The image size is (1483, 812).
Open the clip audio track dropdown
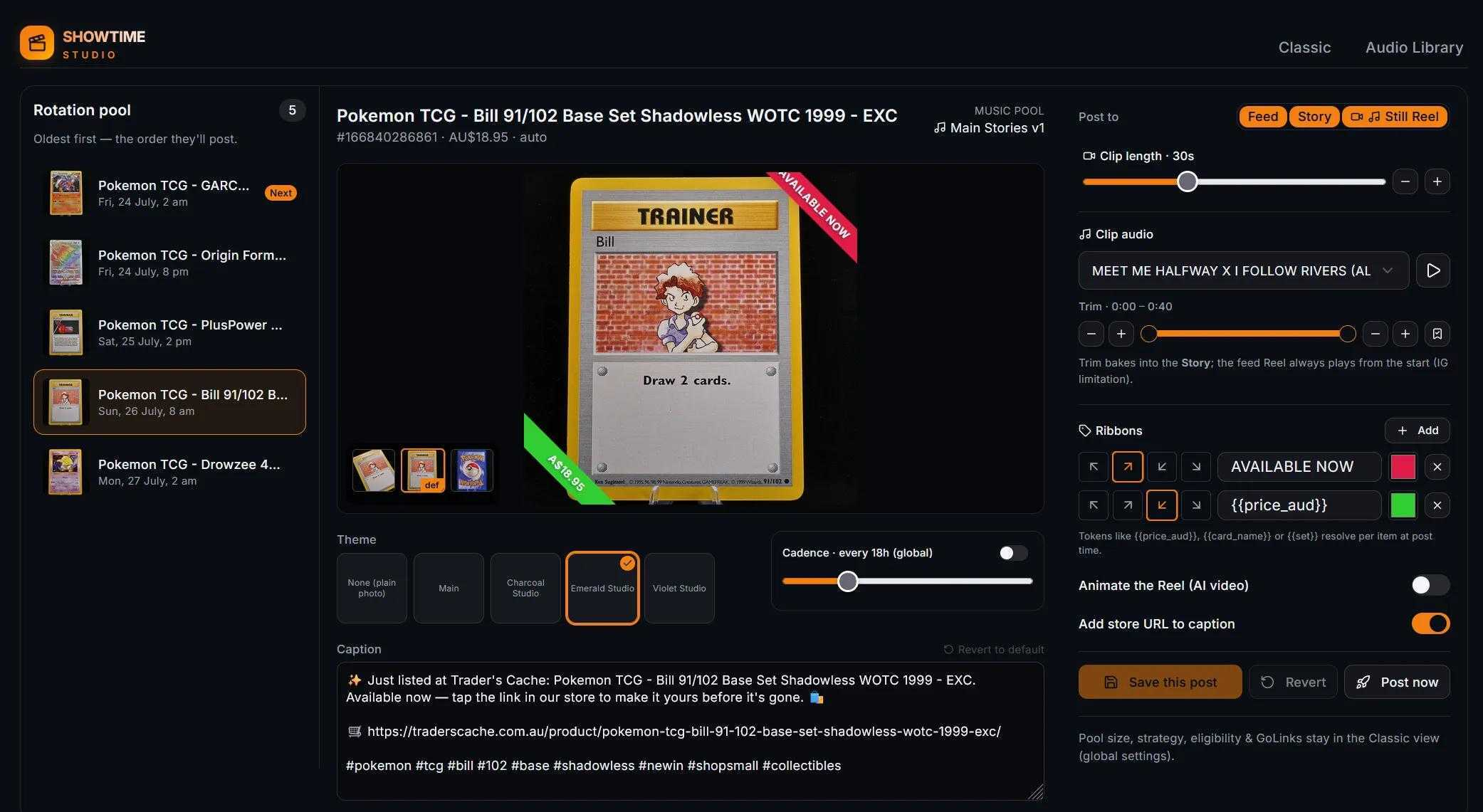(1243, 270)
